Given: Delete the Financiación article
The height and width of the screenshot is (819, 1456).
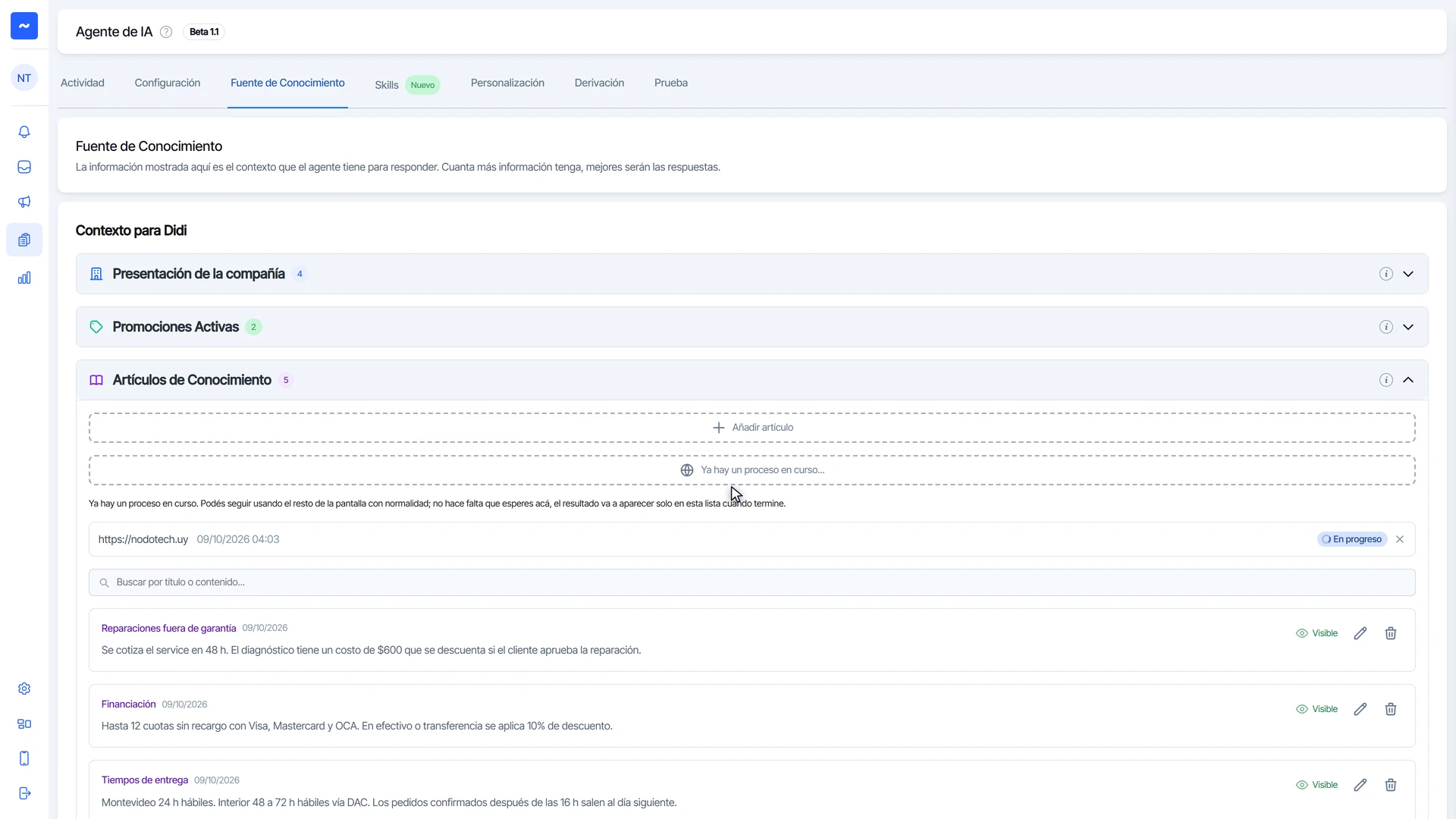Looking at the screenshot, I should [1391, 709].
